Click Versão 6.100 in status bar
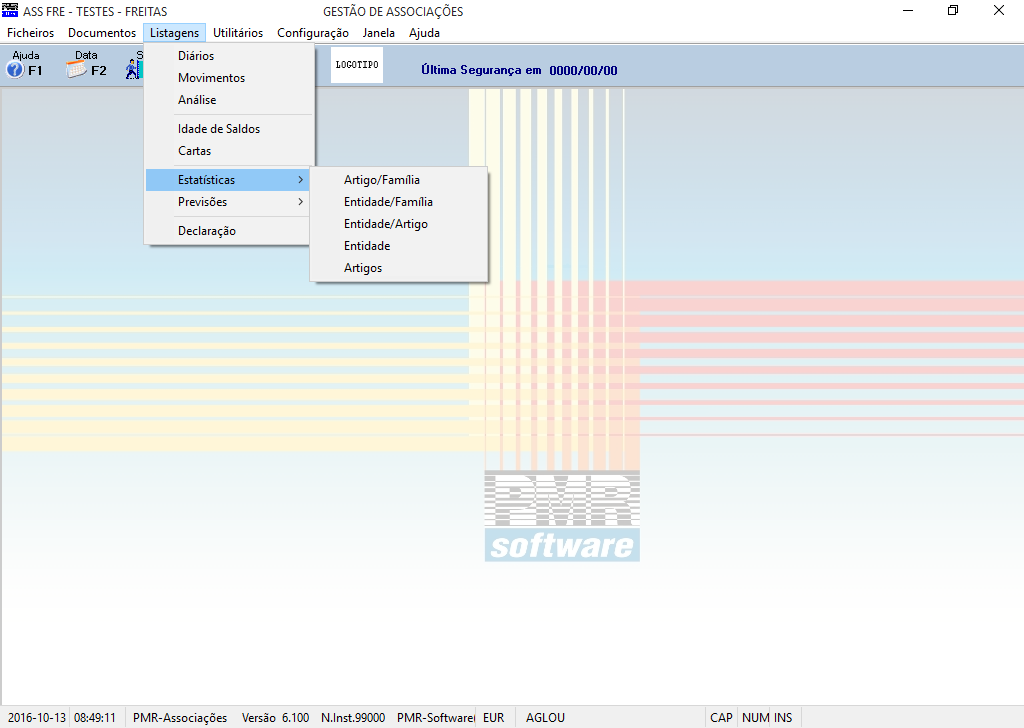The height and width of the screenshot is (728, 1024). (276, 718)
